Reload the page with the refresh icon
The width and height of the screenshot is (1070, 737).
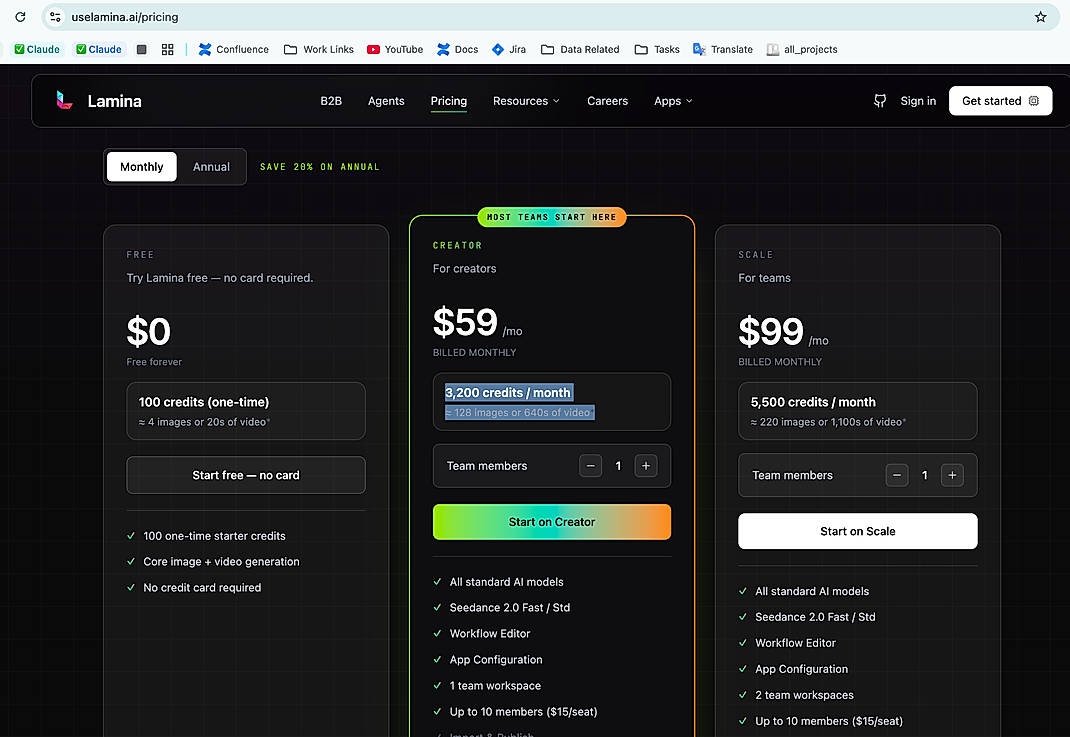coord(20,17)
